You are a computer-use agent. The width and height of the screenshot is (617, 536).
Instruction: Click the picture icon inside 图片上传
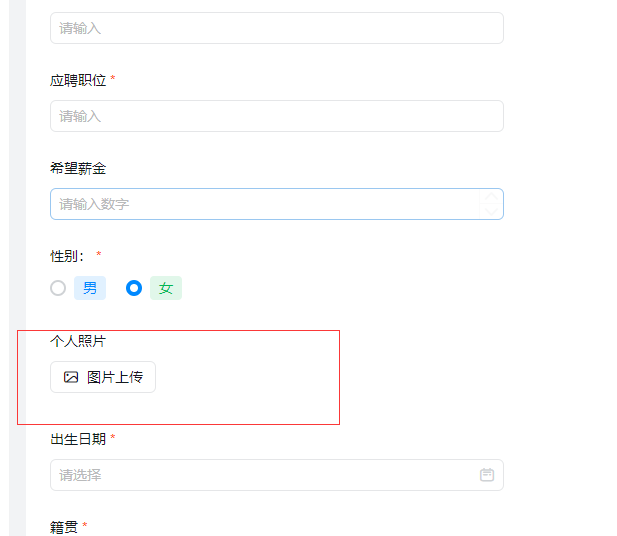pyautogui.click(x=71, y=377)
